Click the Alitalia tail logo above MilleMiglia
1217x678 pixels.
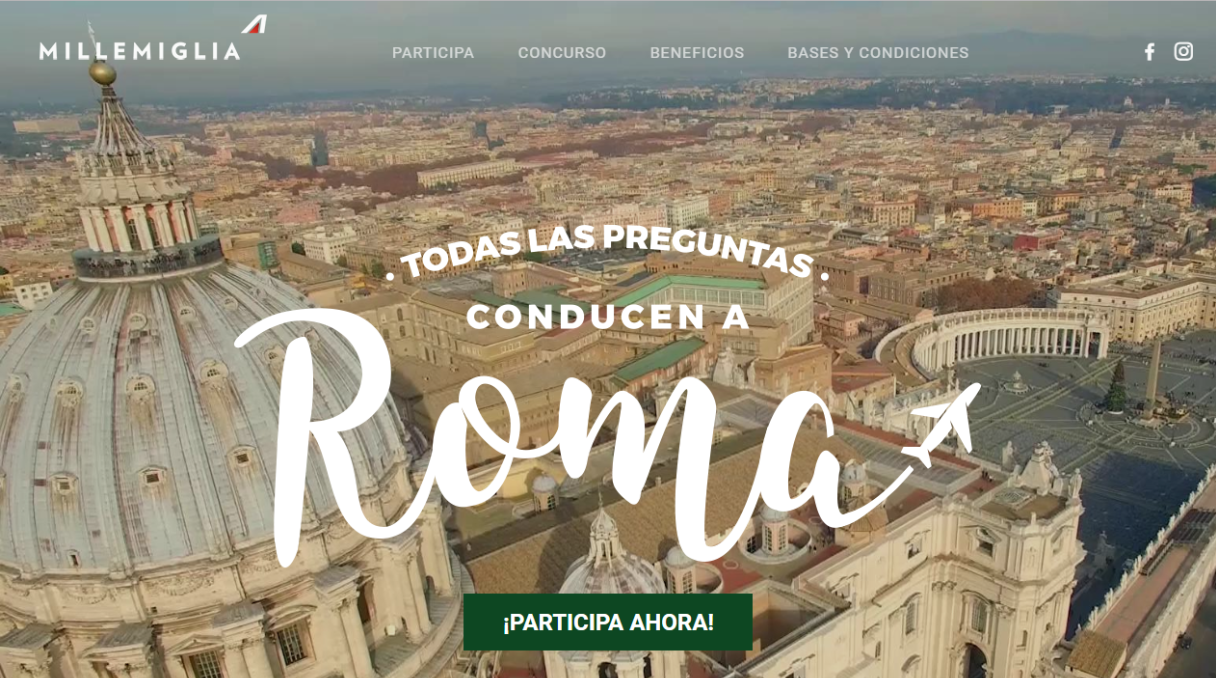pos(254,24)
